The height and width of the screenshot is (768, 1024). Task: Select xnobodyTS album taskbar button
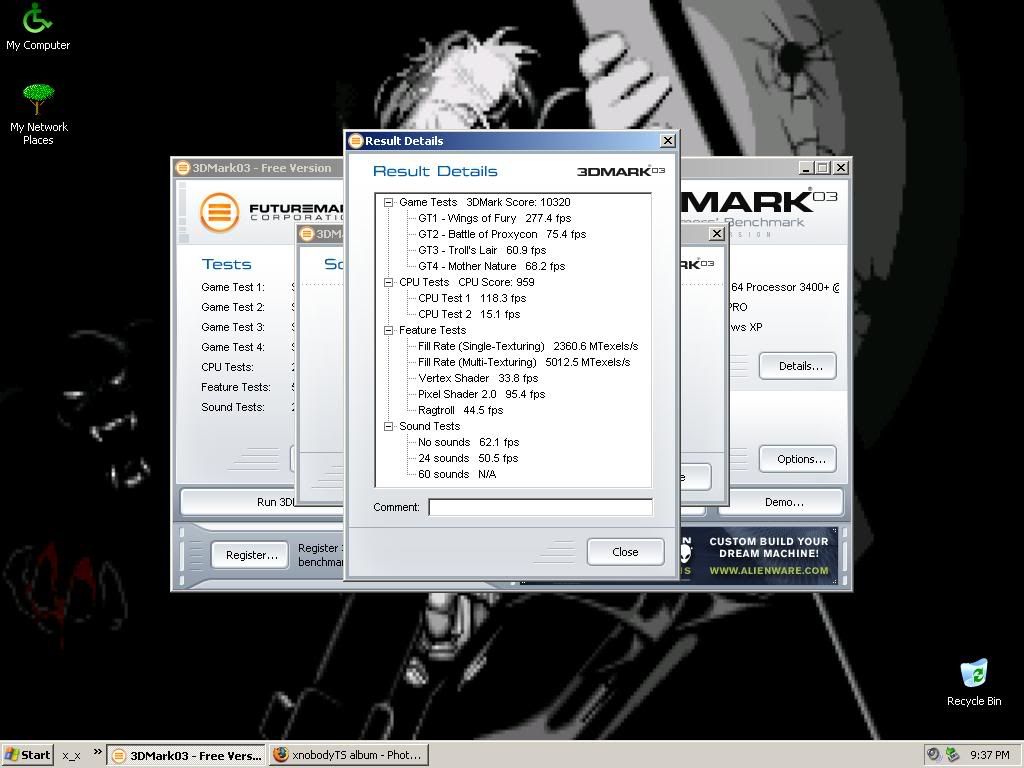(x=348, y=755)
